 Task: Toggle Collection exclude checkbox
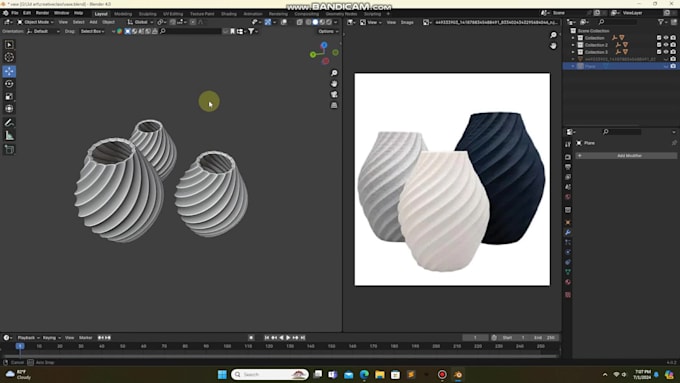pos(659,38)
